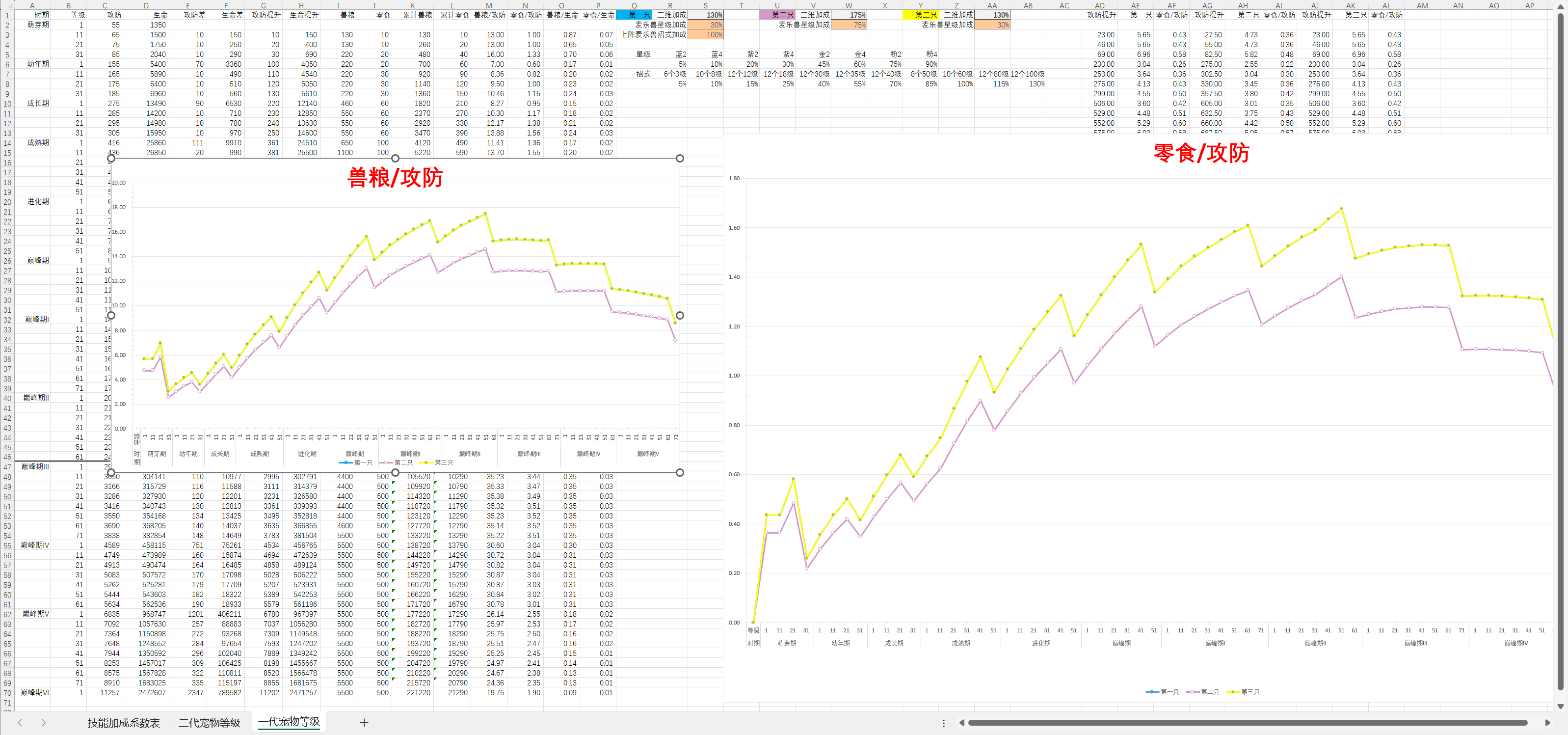
Task: Select the 一代宠物等级 sheet tab
Action: point(289,722)
